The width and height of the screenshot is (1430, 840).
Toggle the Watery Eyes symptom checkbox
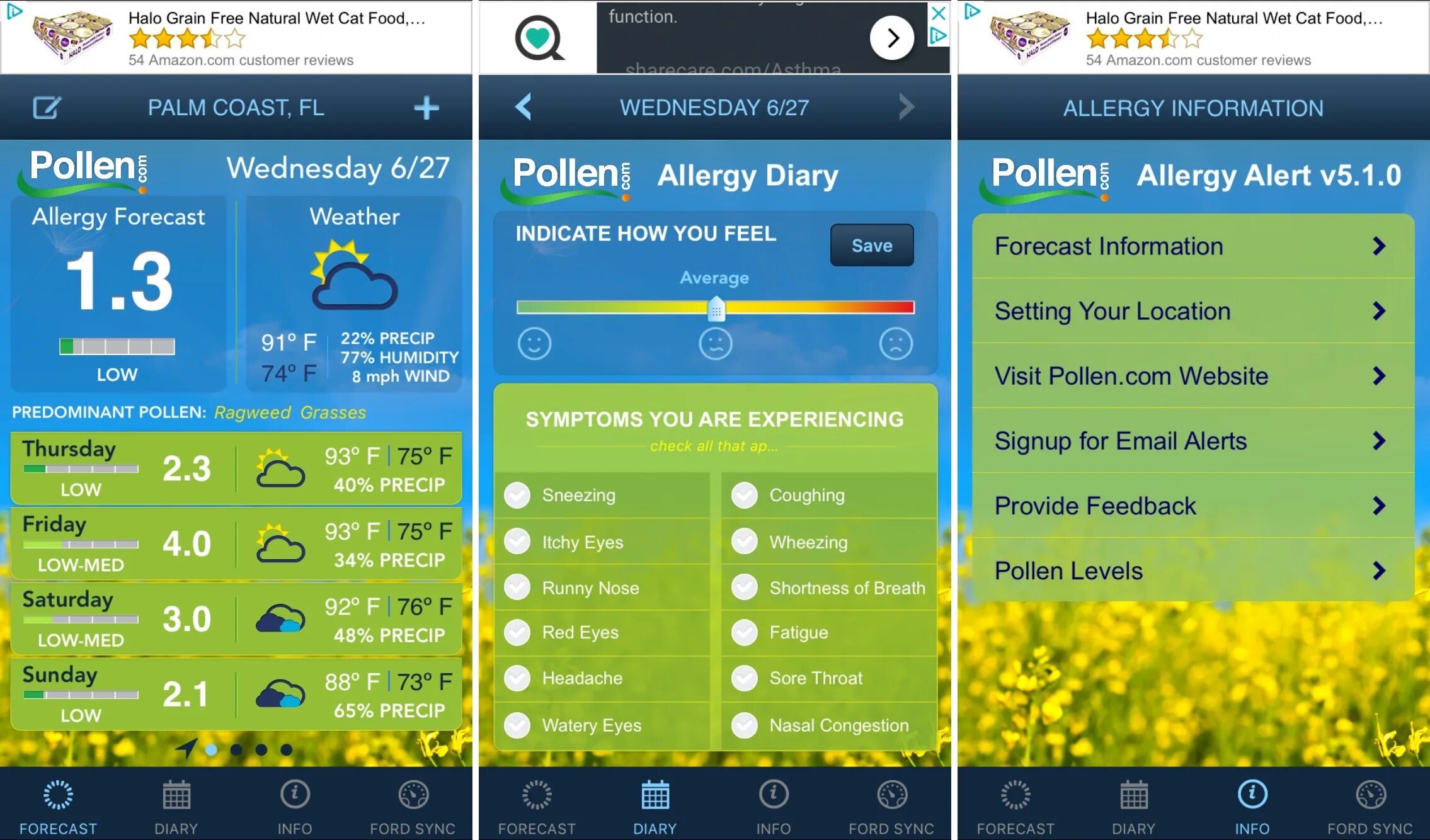(x=517, y=725)
